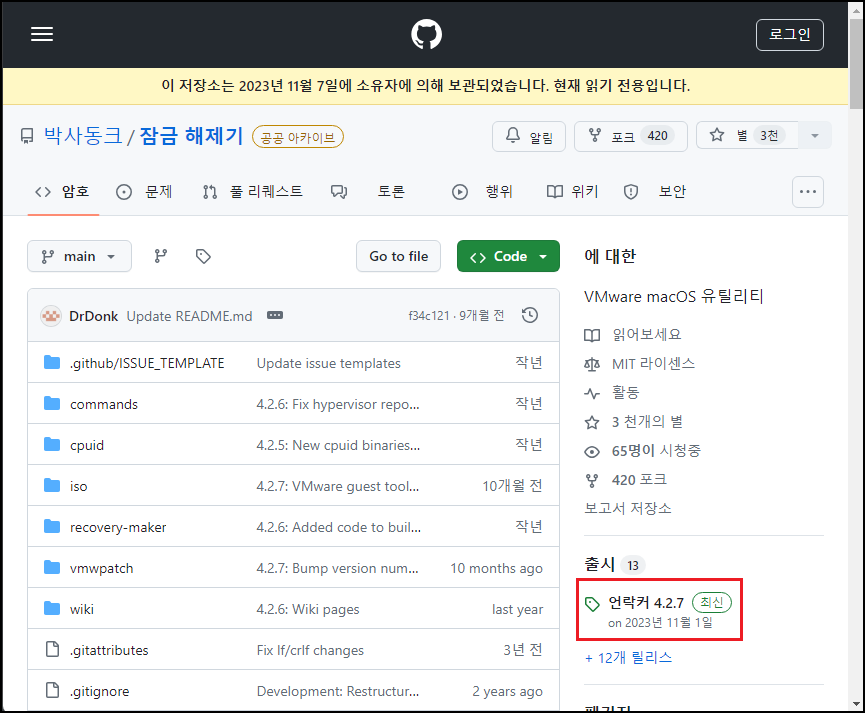Open the recovery-maker folder
865x713 pixels.
118,528
